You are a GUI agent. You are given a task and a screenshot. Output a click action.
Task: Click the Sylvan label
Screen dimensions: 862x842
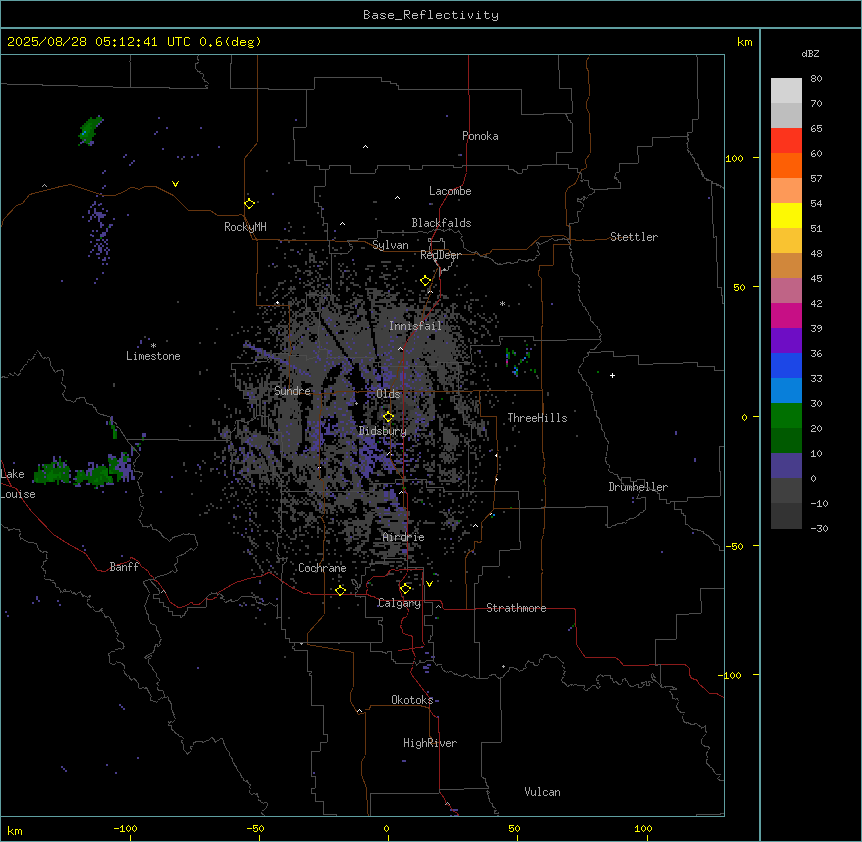pos(390,245)
